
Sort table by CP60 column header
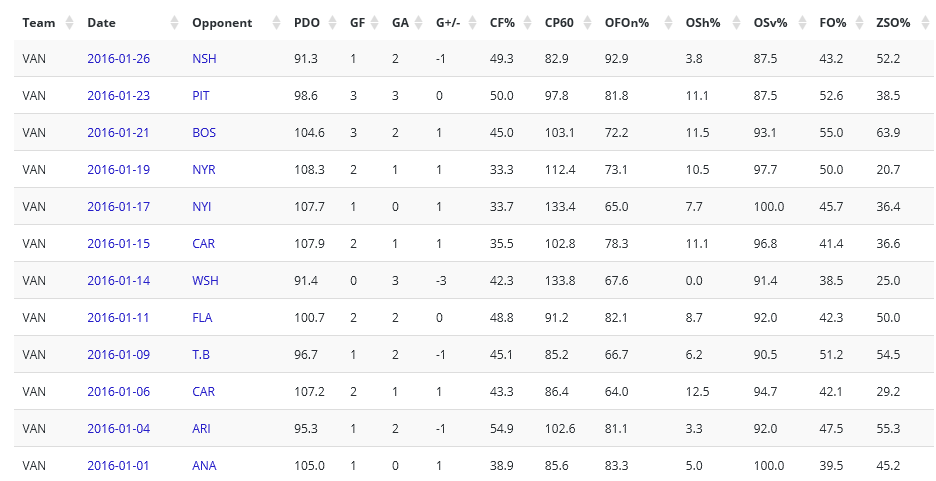(560, 23)
